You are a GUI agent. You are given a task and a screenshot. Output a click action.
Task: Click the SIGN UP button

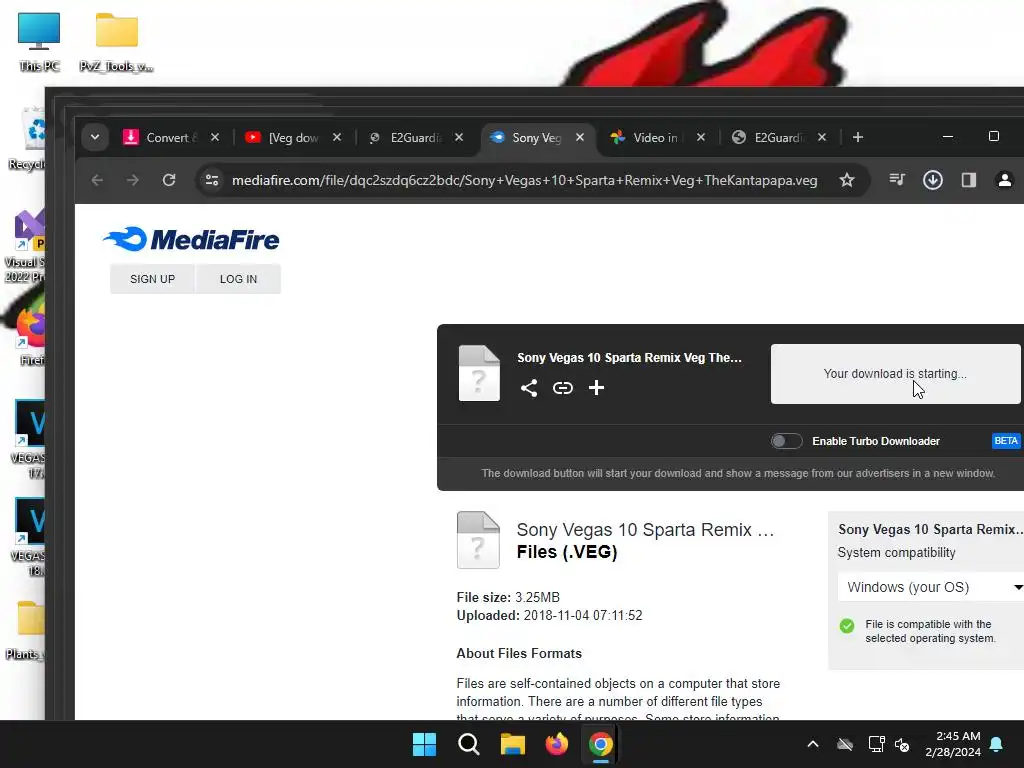[x=152, y=279]
